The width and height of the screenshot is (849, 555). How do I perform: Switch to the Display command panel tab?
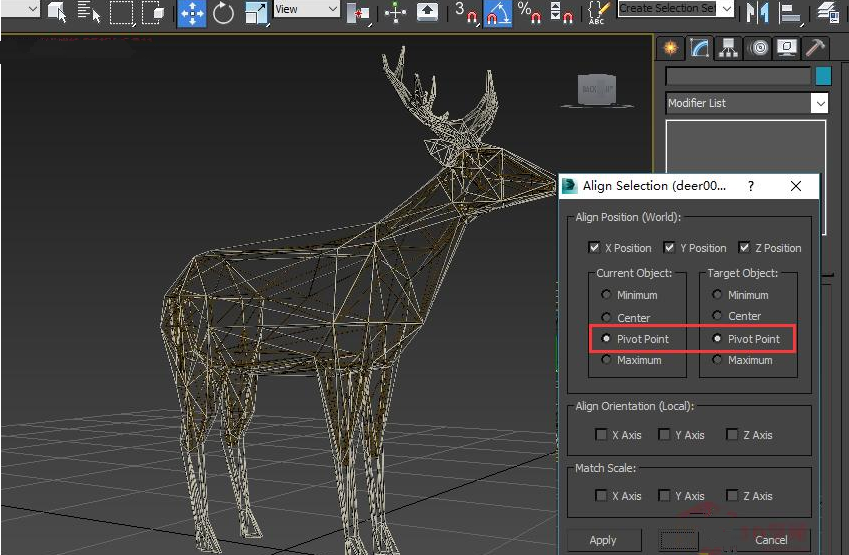point(786,48)
